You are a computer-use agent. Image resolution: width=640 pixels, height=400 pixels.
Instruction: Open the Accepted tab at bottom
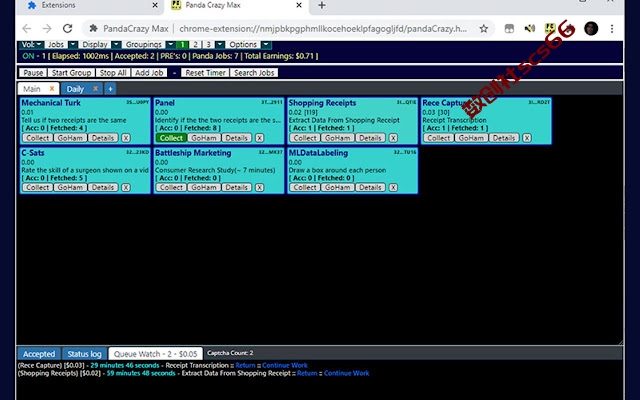point(39,354)
